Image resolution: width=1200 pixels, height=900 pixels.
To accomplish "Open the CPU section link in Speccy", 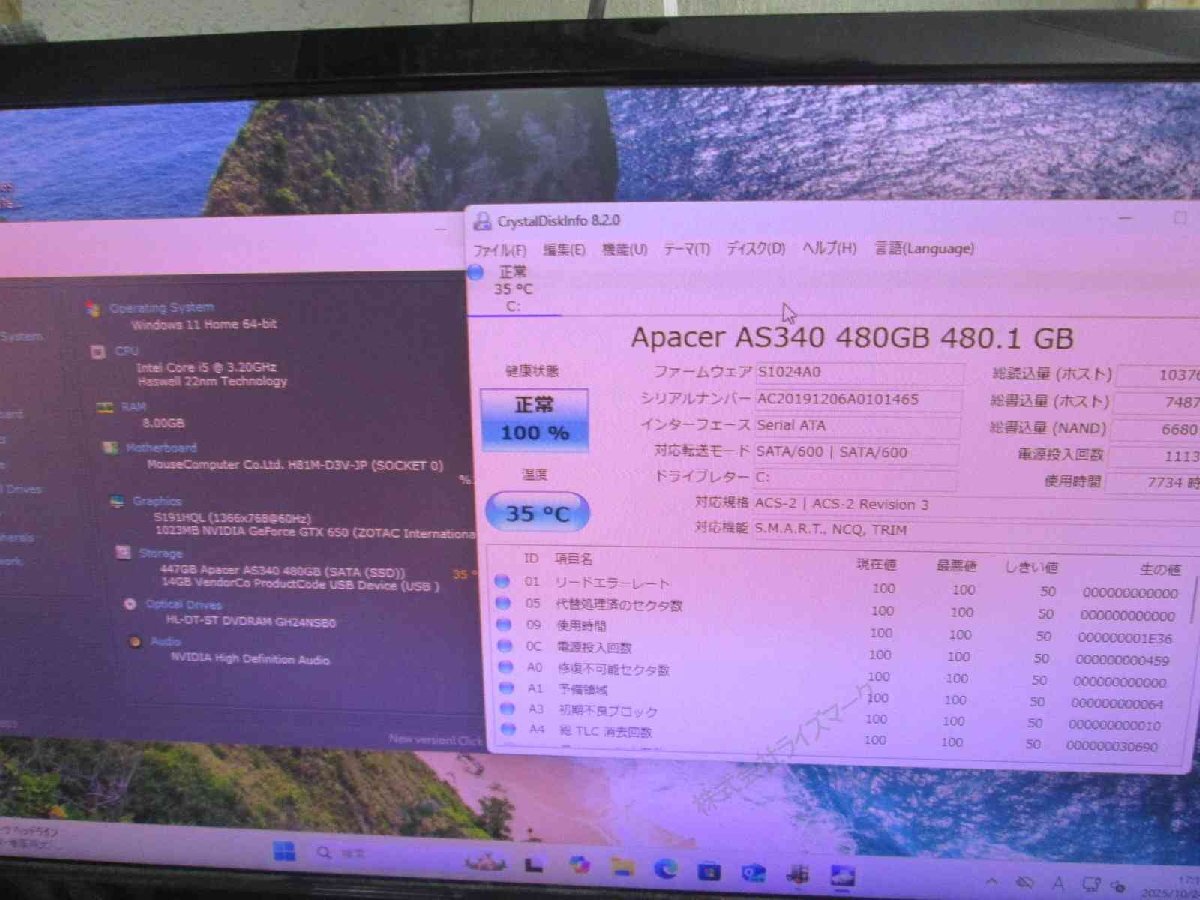I will click(x=127, y=351).
